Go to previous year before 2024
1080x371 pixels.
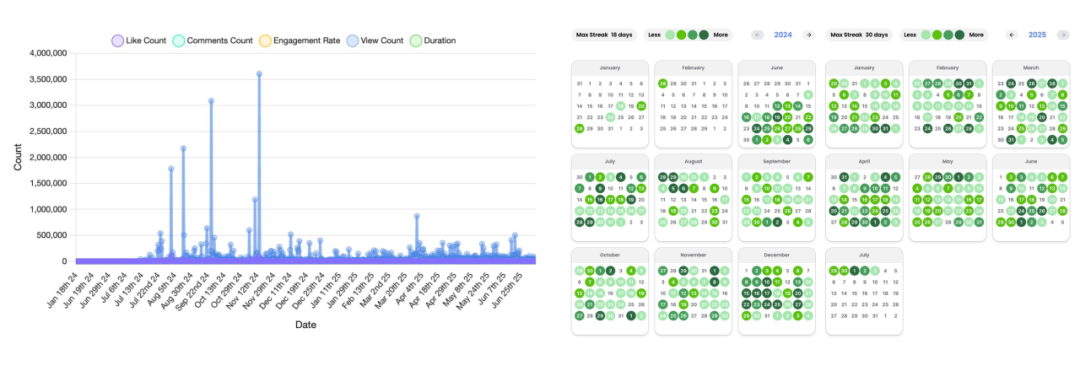pos(757,34)
